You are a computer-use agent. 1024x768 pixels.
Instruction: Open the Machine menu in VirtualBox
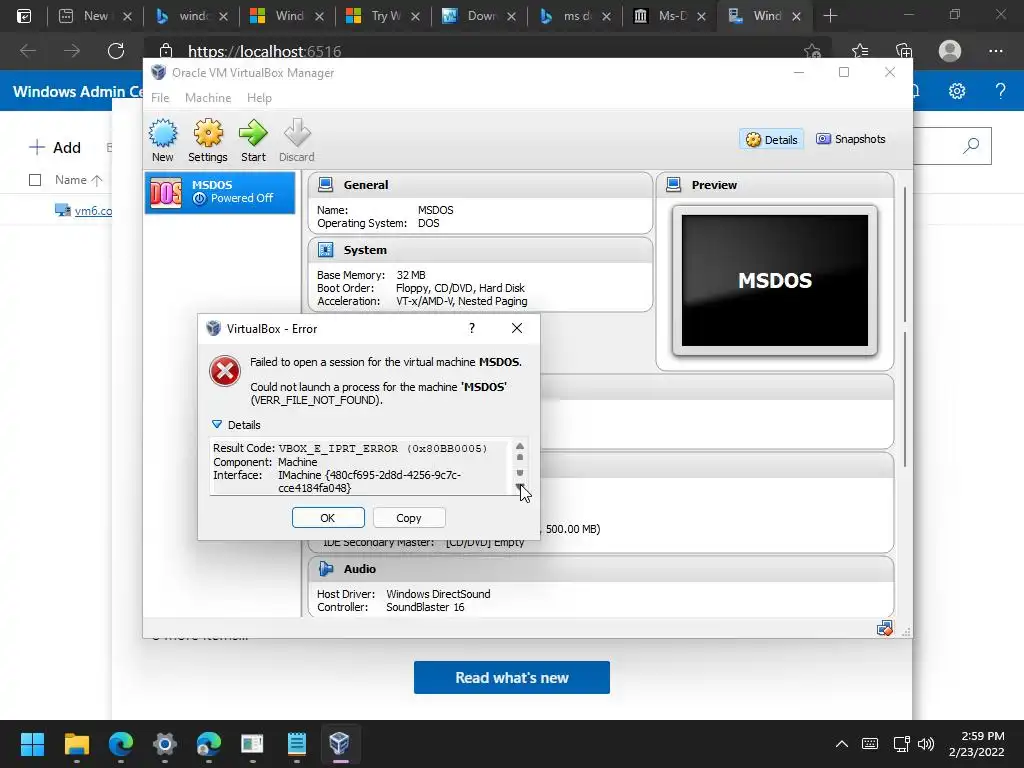click(208, 98)
